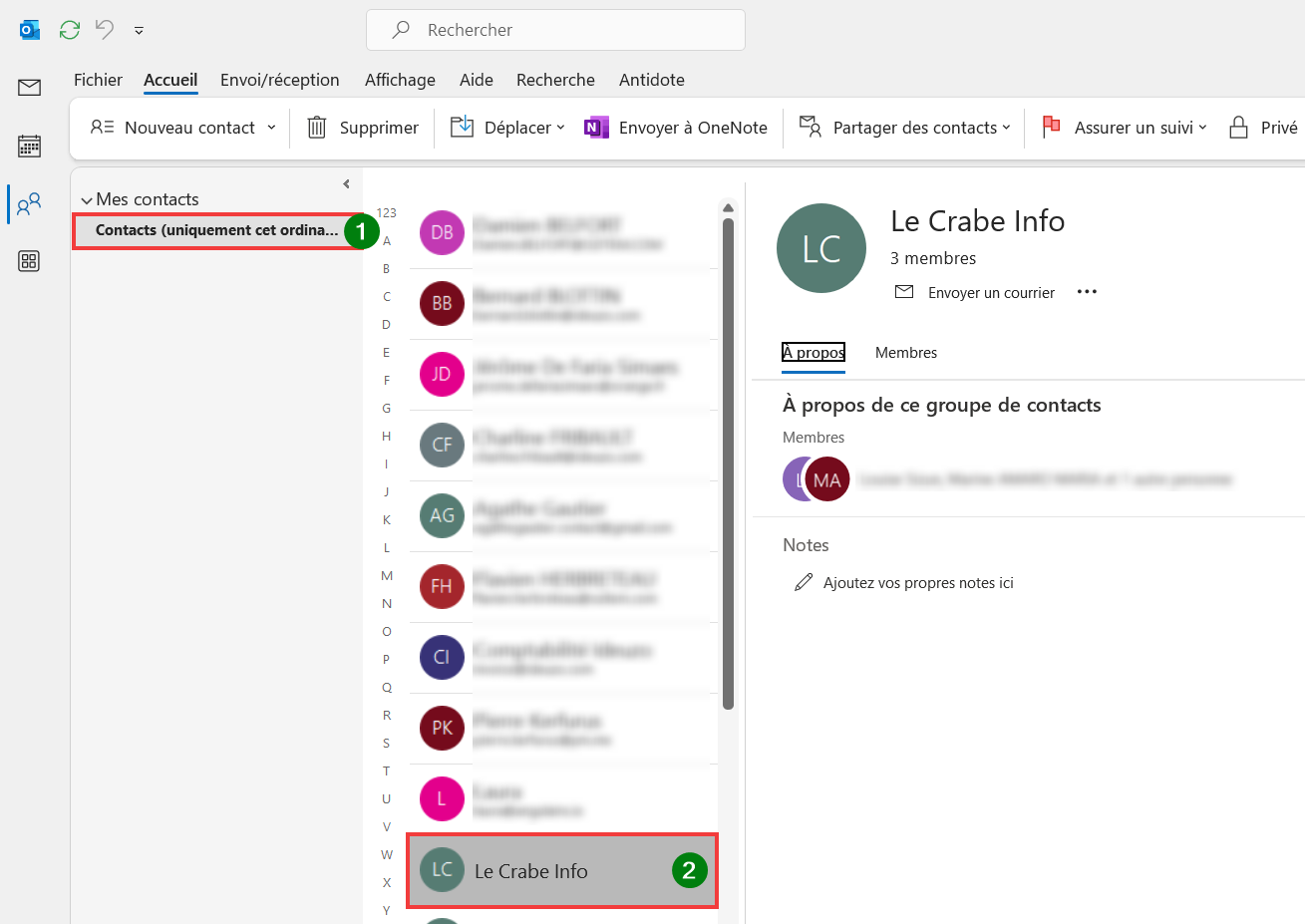The width and height of the screenshot is (1305, 924).
Task: Jump to letter W in index
Action: pos(387,855)
